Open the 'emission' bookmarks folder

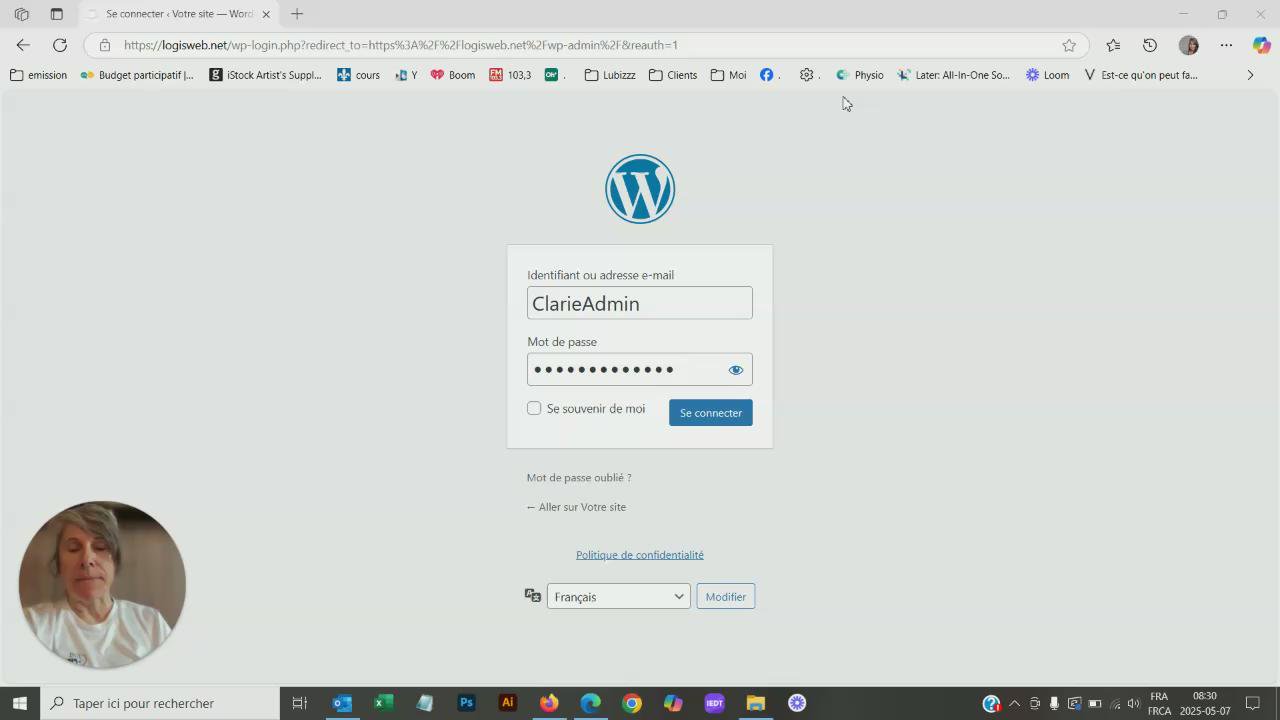(x=38, y=75)
